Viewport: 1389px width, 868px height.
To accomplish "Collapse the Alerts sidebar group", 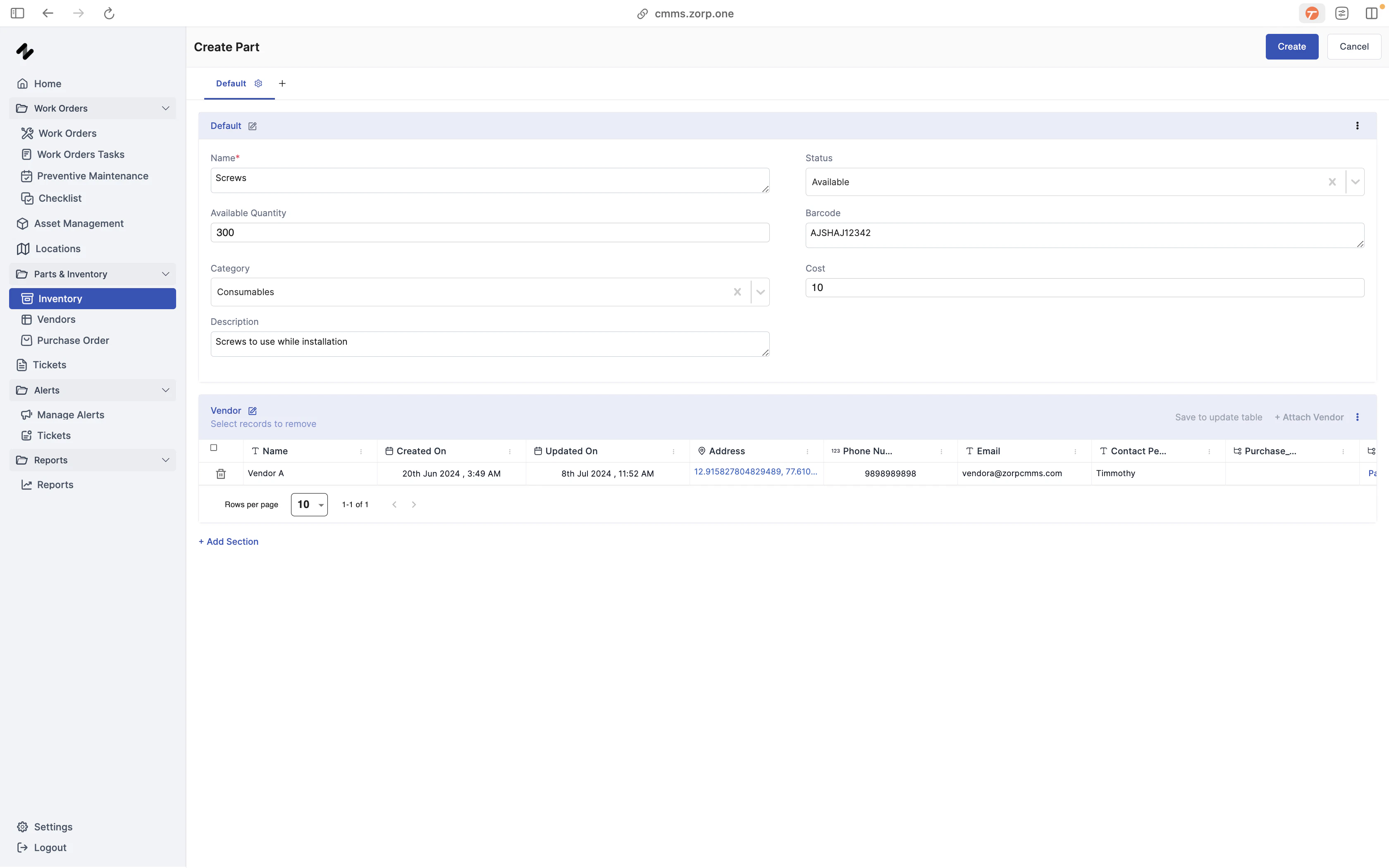I will (165, 390).
